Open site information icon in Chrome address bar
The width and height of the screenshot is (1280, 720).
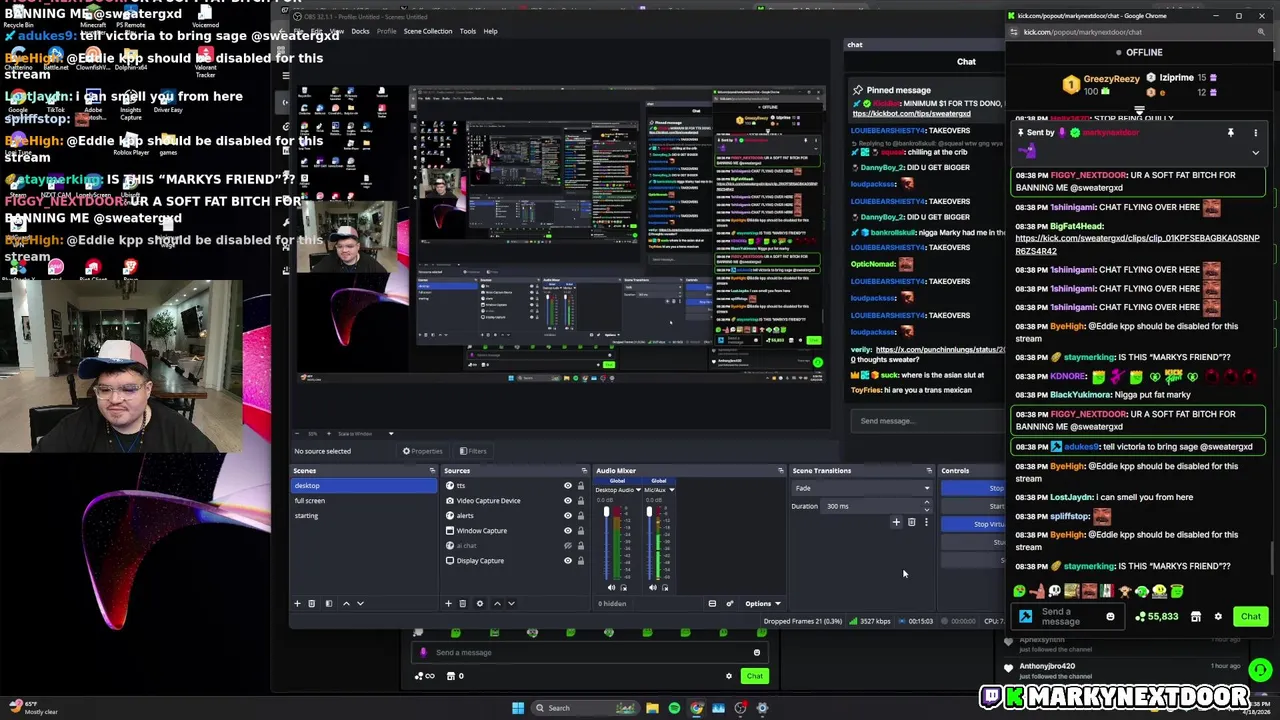1014,32
